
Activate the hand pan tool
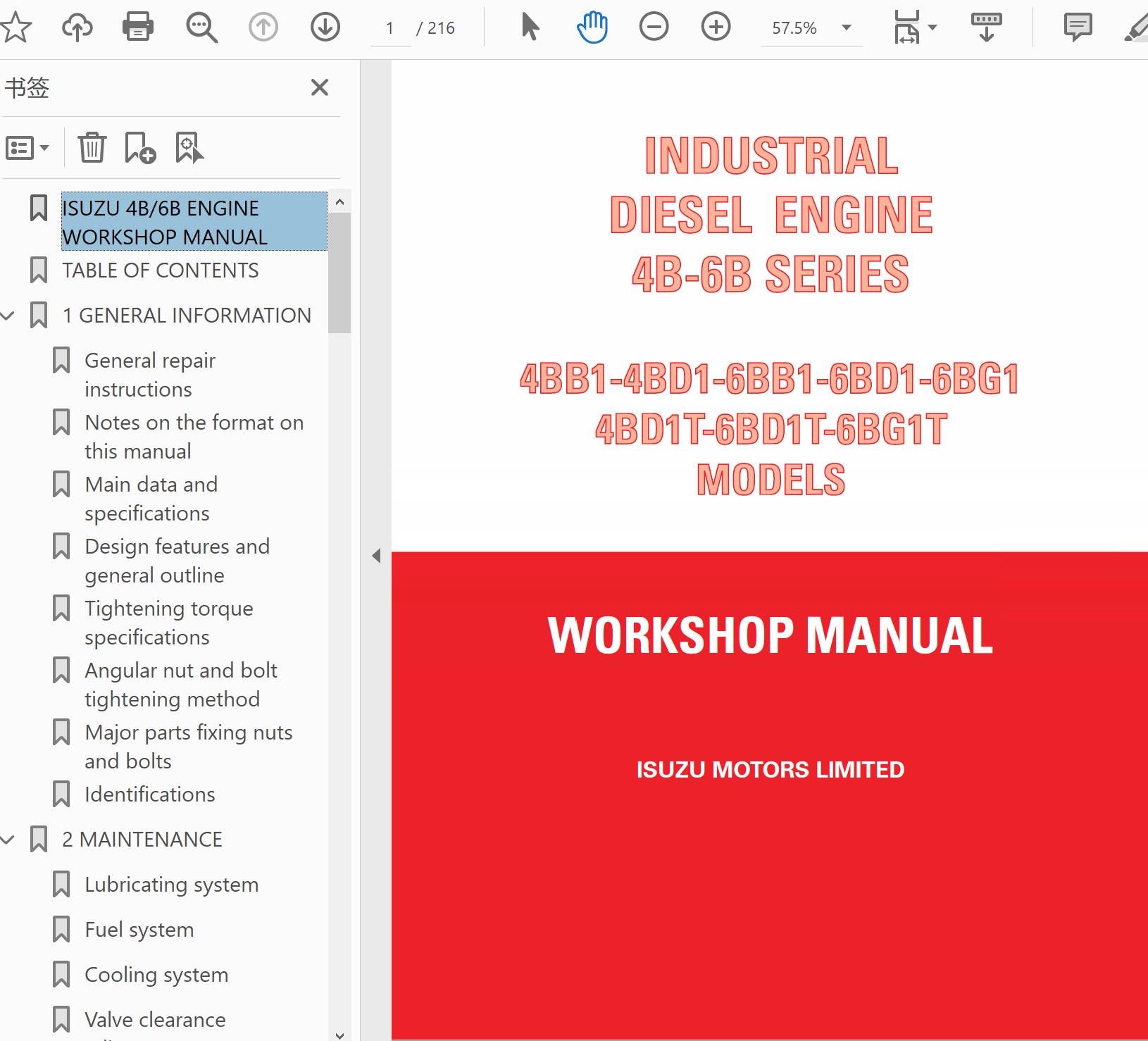click(592, 27)
